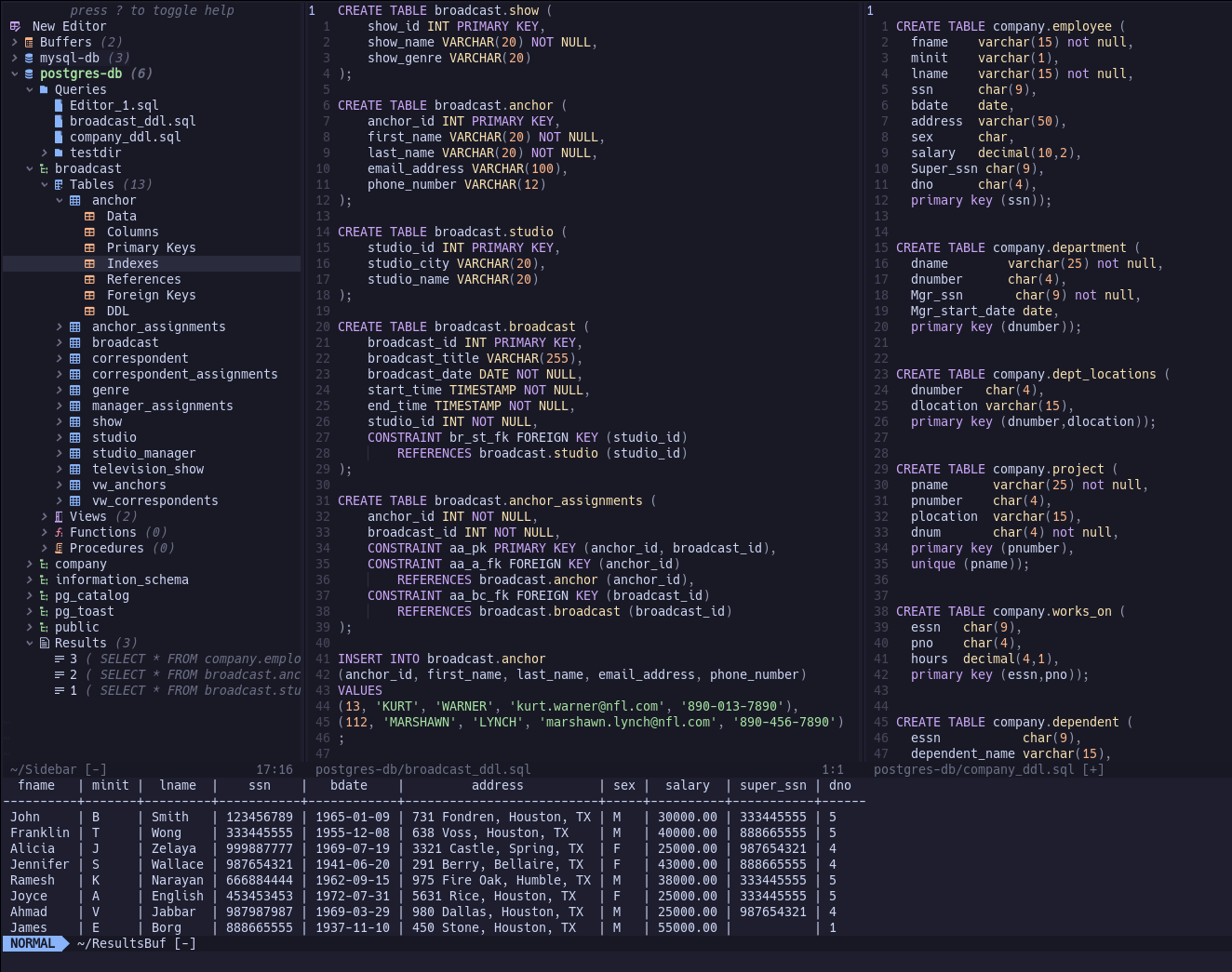Viewport: 1232px width, 972px height.
Task: Click the Queries folder icon
Action: pos(44,89)
